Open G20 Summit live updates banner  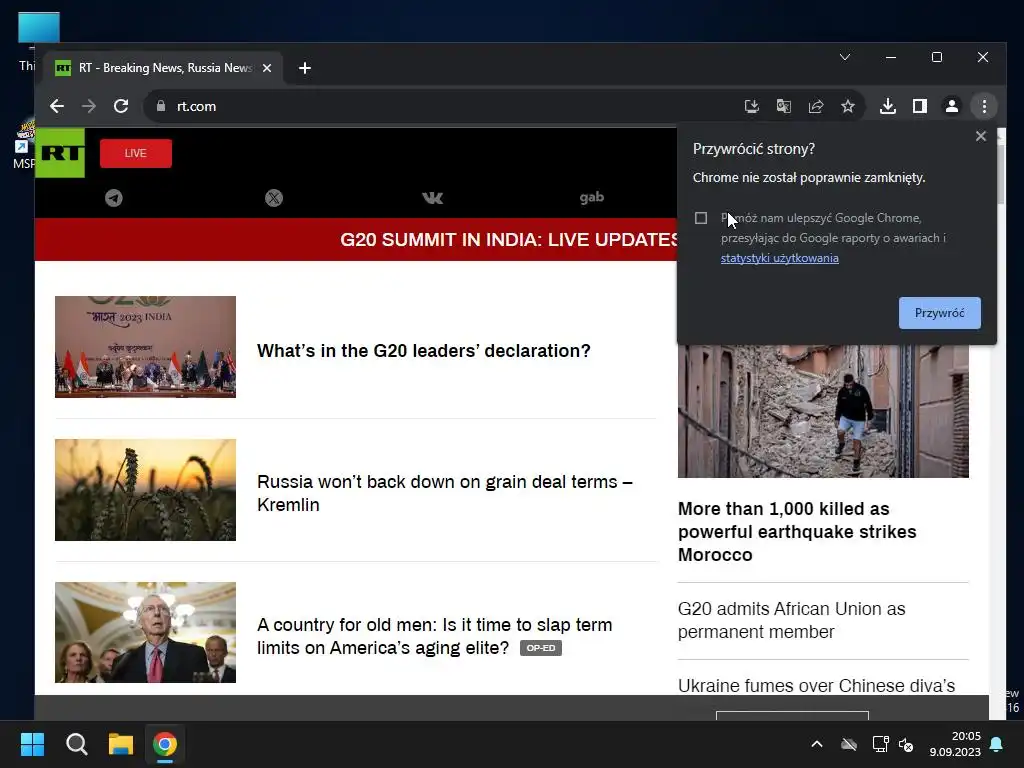[x=356, y=240]
